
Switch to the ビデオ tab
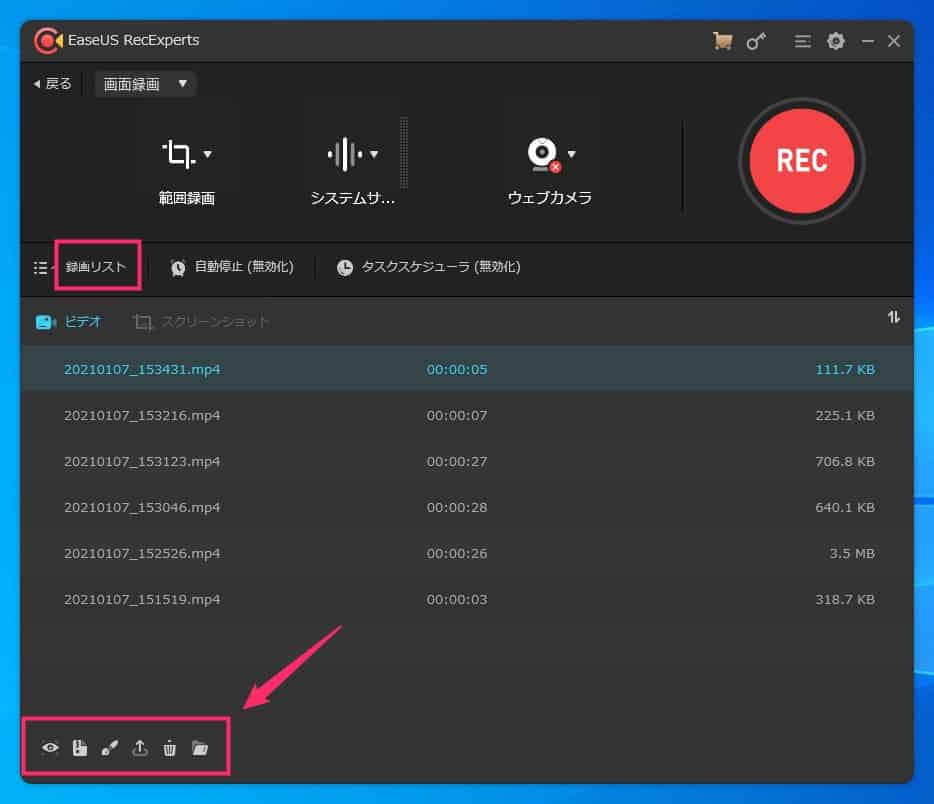point(69,322)
